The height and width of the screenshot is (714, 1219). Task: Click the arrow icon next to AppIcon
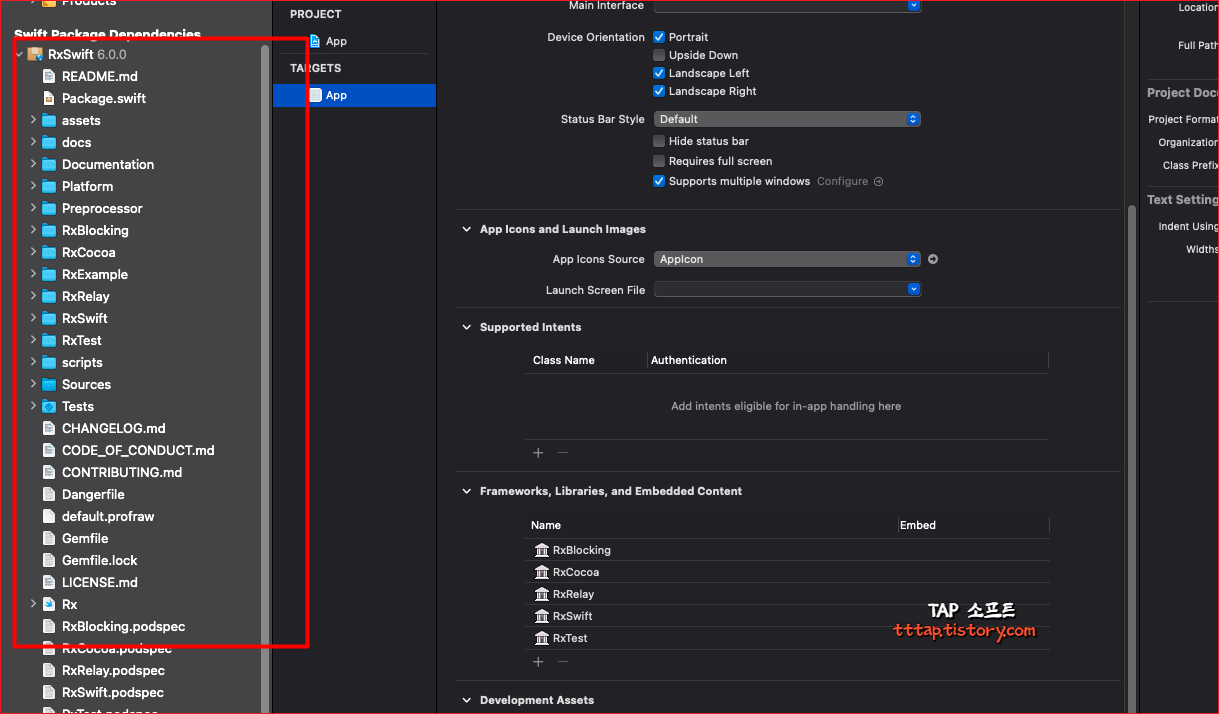pyautogui.click(x=933, y=259)
